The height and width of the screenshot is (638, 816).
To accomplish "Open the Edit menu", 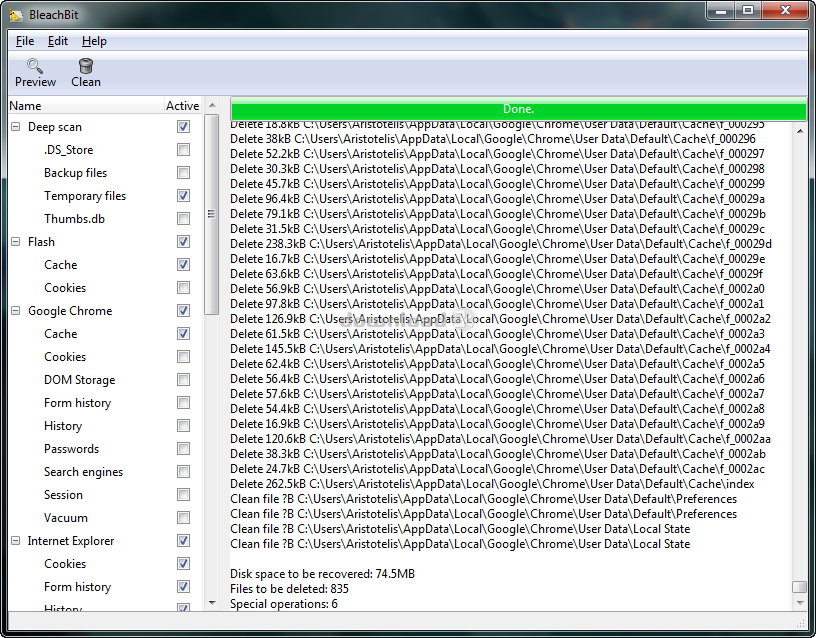I will click(x=58, y=41).
